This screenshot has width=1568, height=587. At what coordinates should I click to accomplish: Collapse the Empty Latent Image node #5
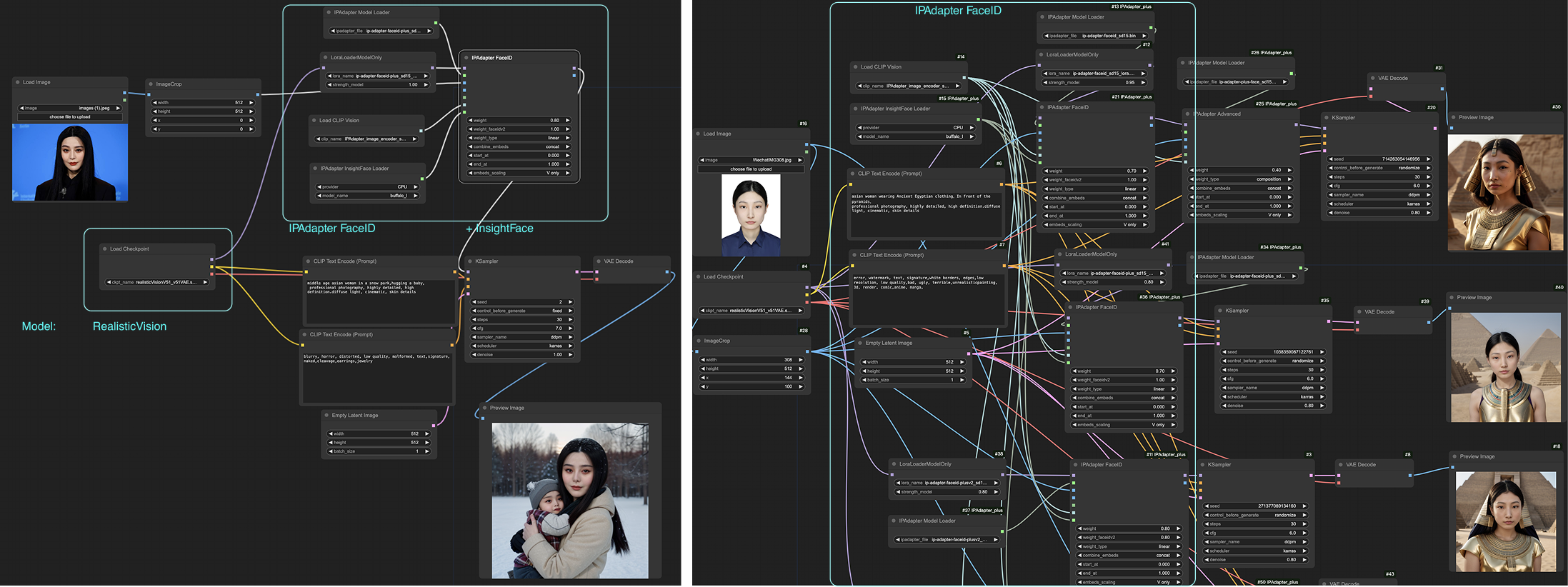[860, 343]
